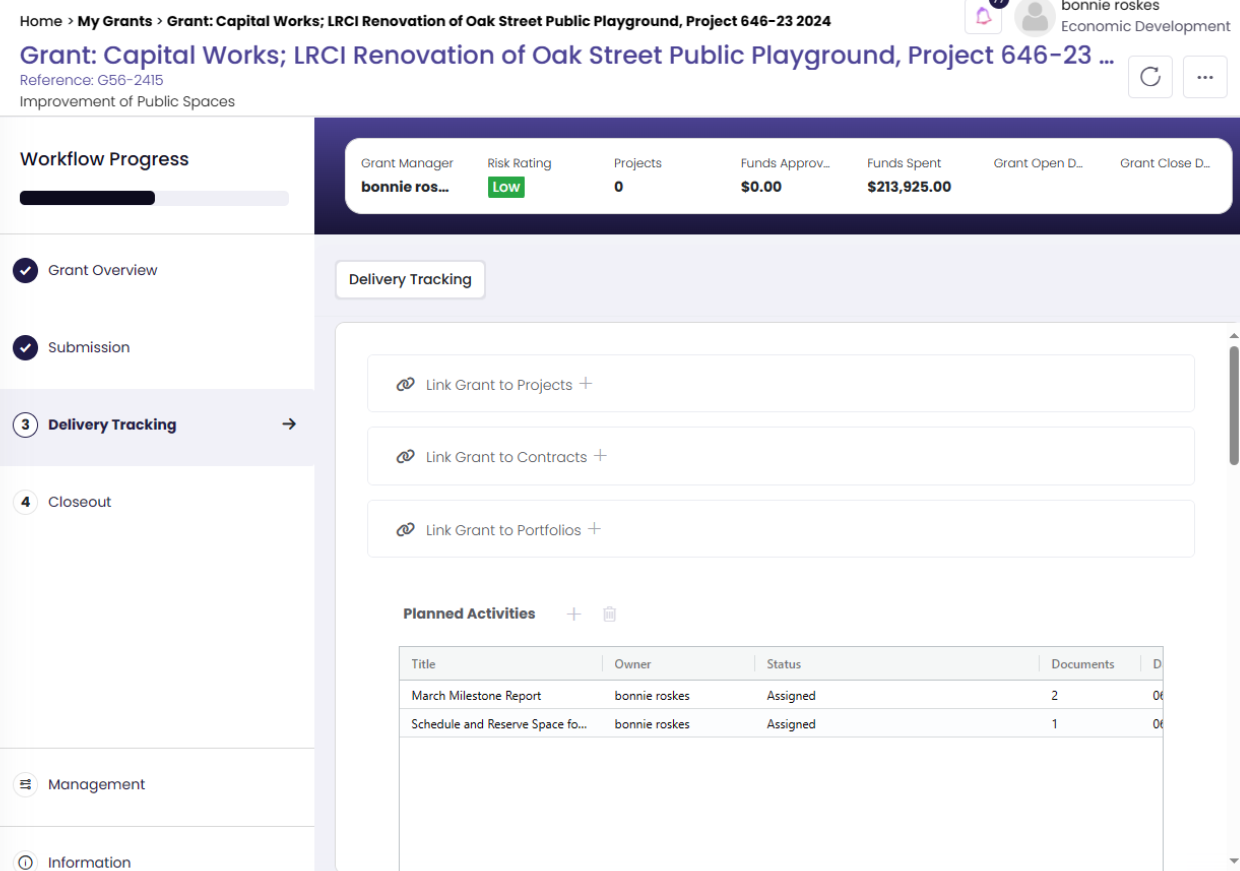The height and width of the screenshot is (871, 1240).
Task: Add a project link with the plus
Action: click(x=586, y=383)
